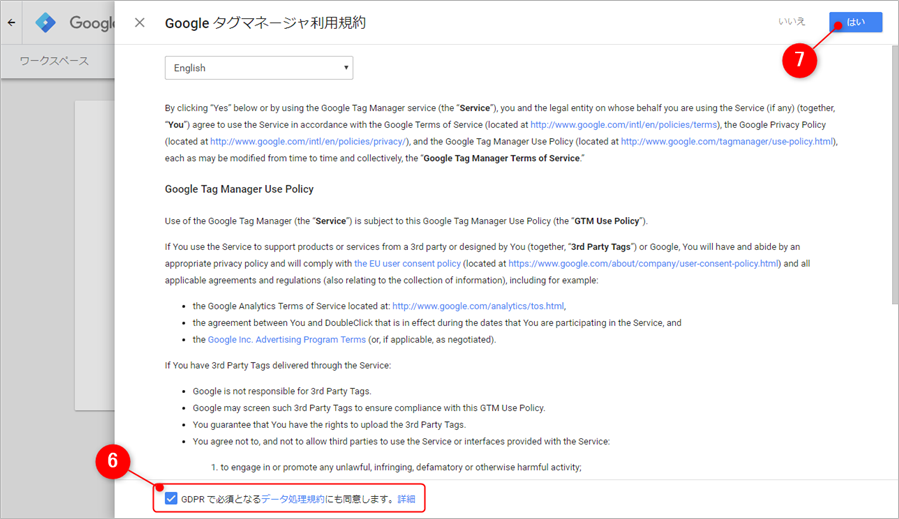The width and height of the screenshot is (899, 519).
Task: Open the 詳細 link
Action: [406, 499]
